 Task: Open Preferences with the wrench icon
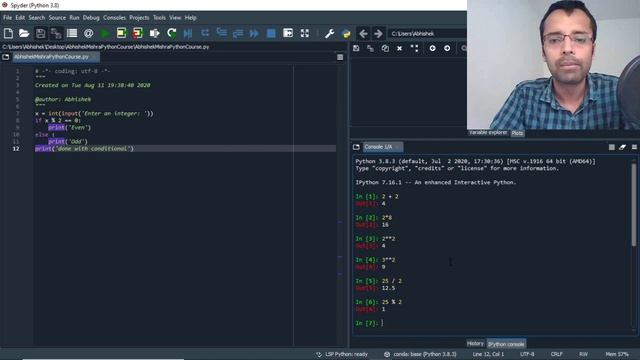pyautogui.click(x=329, y=33)
